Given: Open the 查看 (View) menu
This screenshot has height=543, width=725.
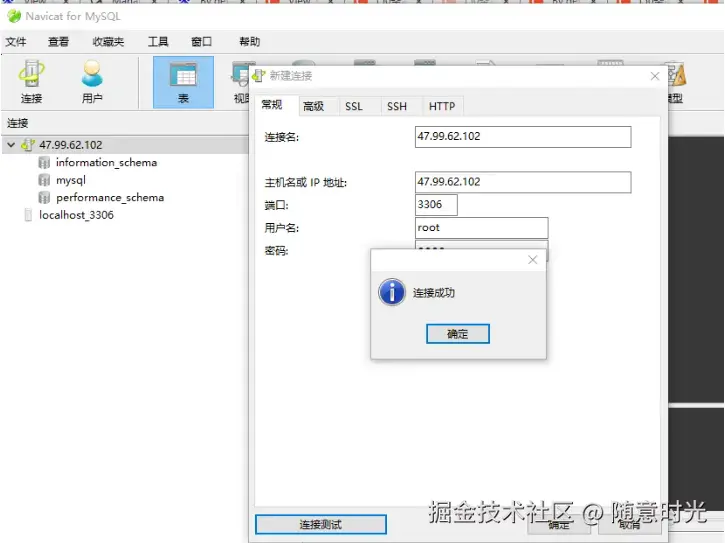Looking at the screenshot, I should point(58,42).
